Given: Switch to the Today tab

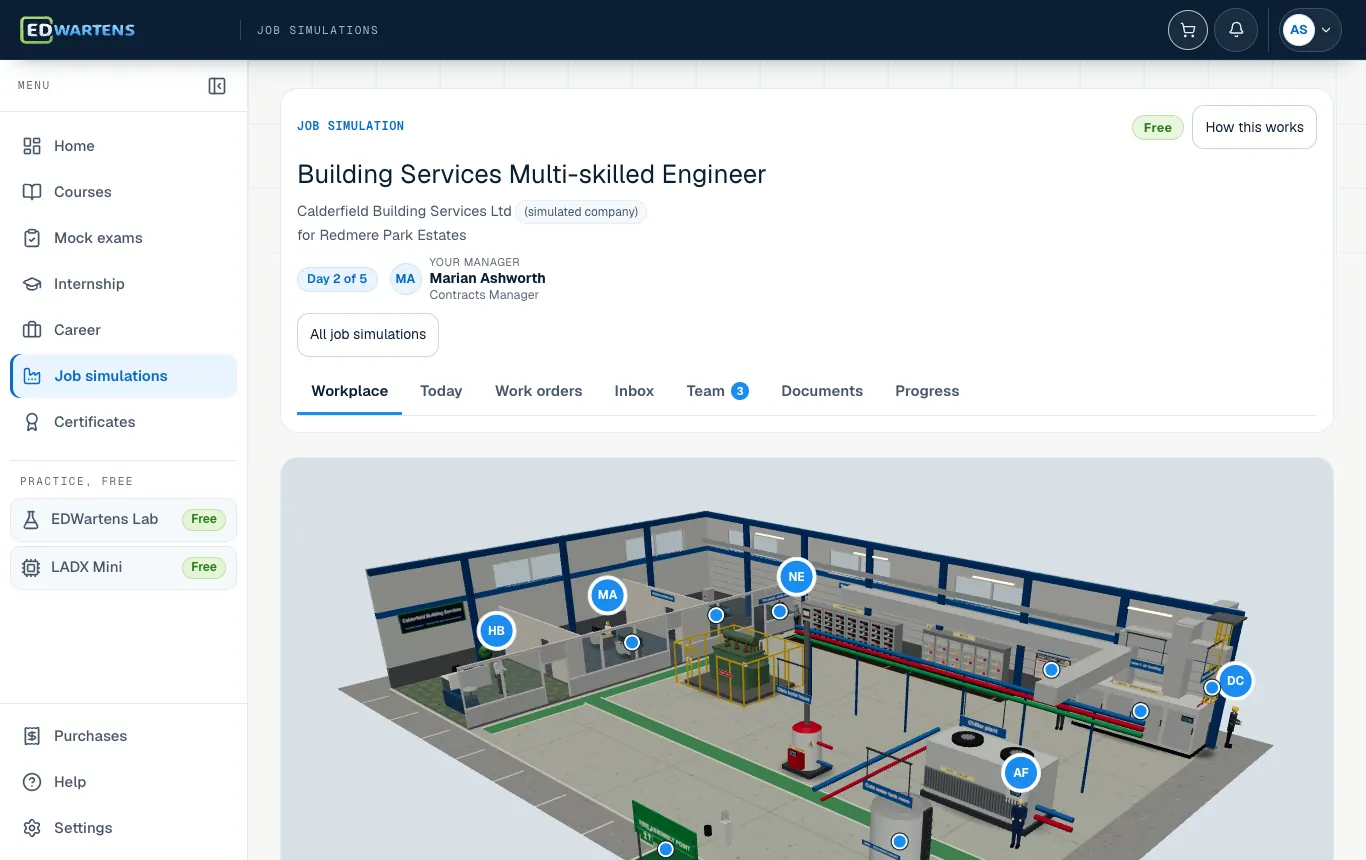Looking at the screenshot, I should click(x=441, y=391).
